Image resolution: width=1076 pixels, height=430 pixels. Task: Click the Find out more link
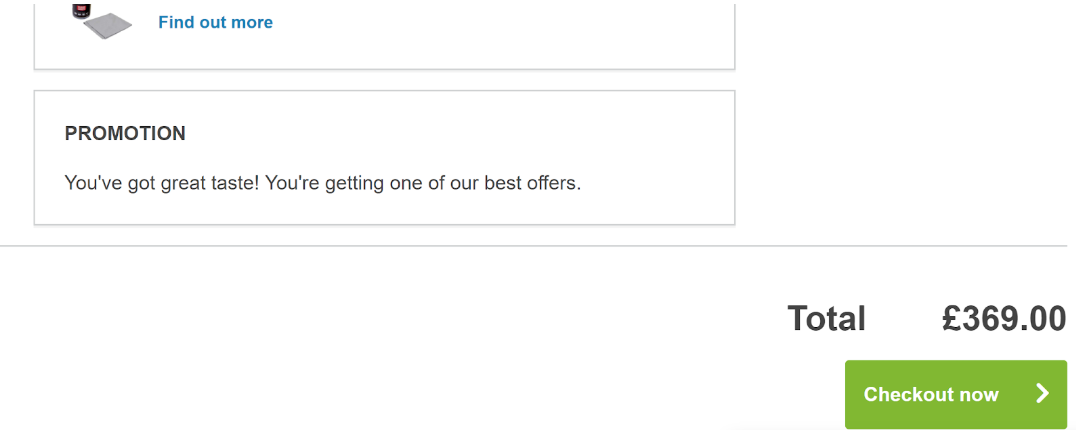click(215, 22)
